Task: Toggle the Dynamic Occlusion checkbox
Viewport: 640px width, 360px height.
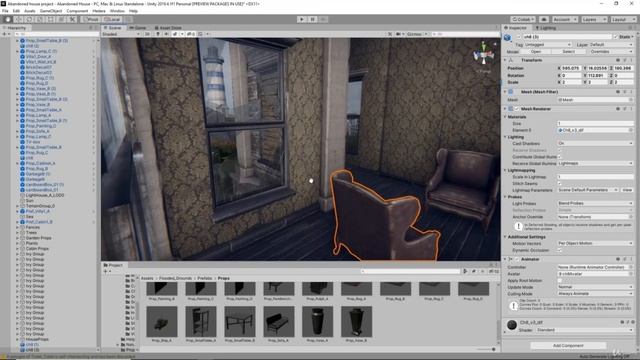Action: pyautogui.click(x=560, y=250)
